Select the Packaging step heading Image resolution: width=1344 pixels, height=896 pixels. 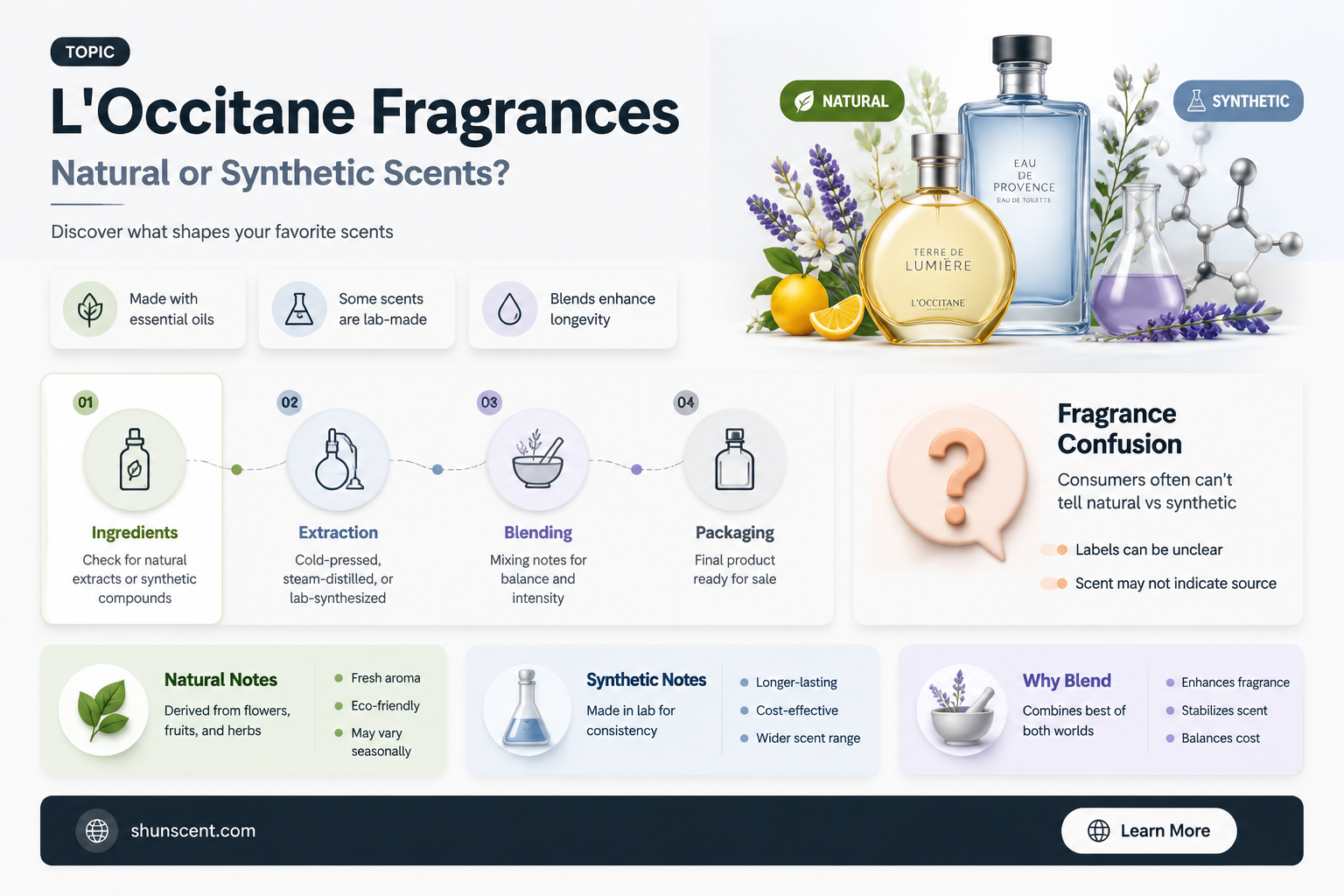pos(735,532)
